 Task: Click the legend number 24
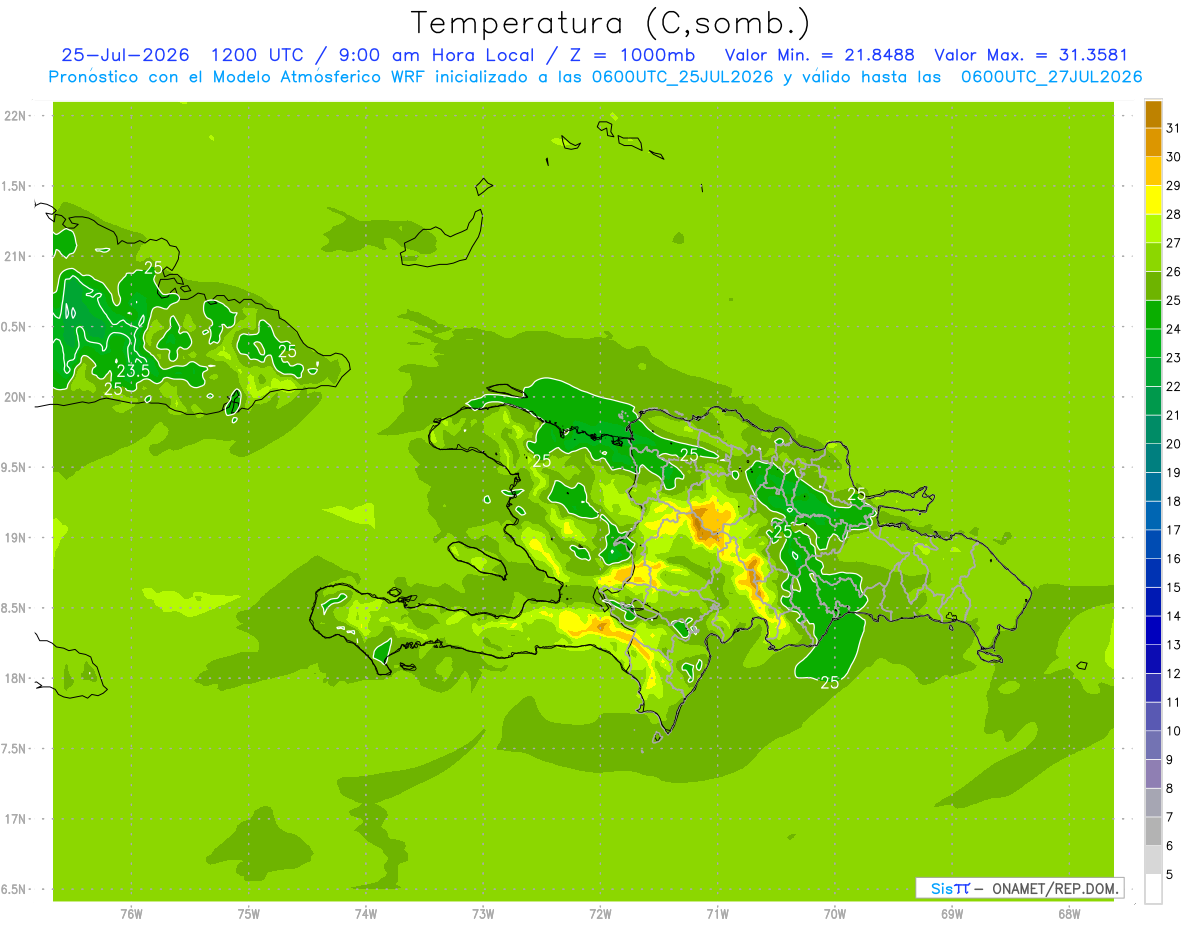[x=1173, y=328]
